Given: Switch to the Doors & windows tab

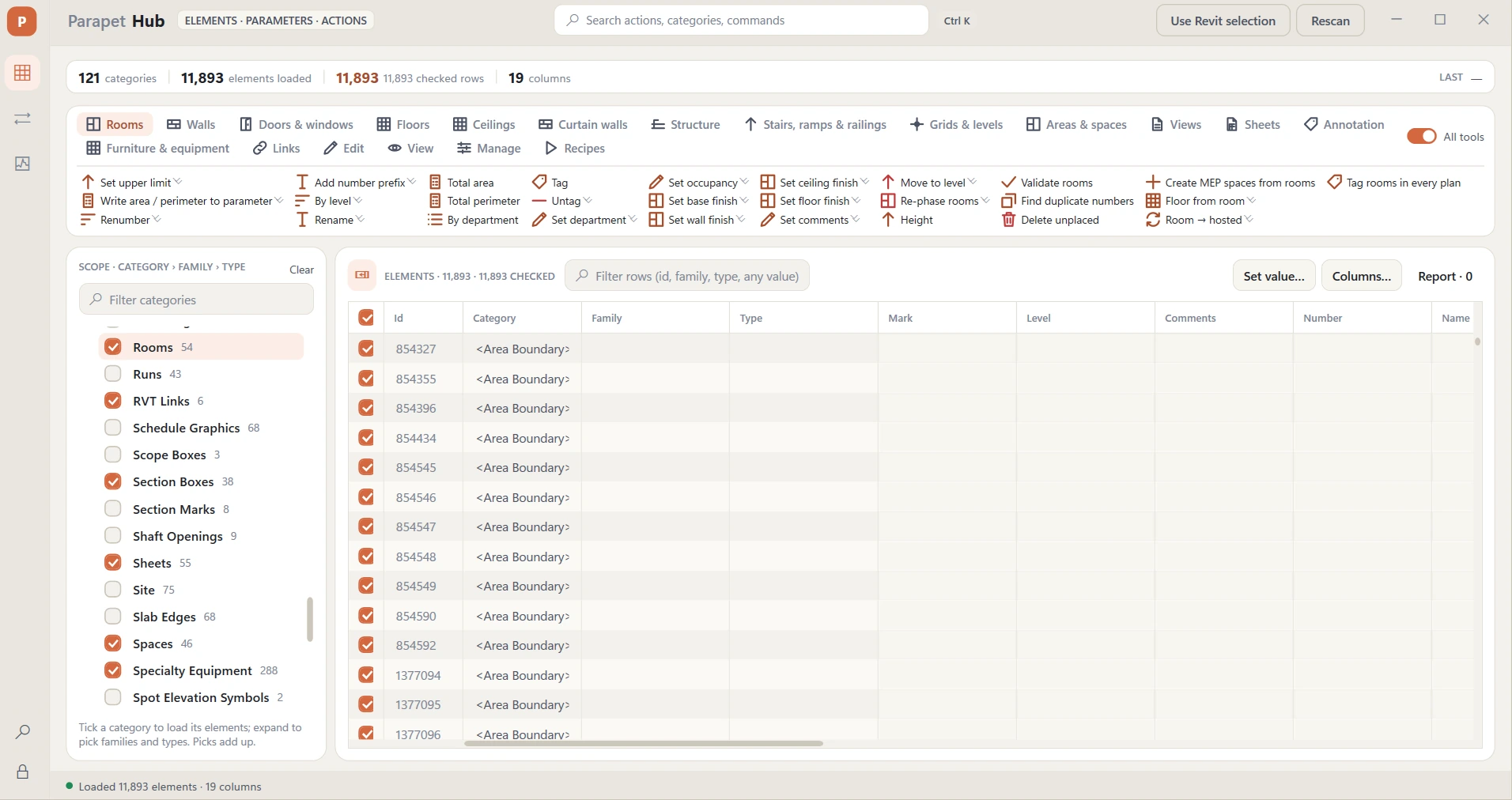Looking at the screenshot, I should 297,125.
